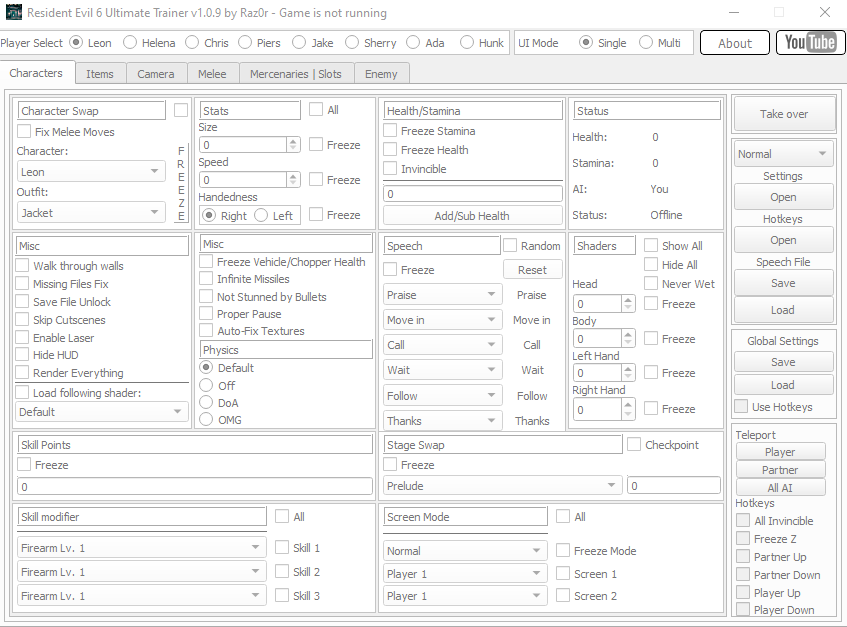Click the Thanks speech play label
The height and width of the screenshot is (627, 847).
coord(532,421)
